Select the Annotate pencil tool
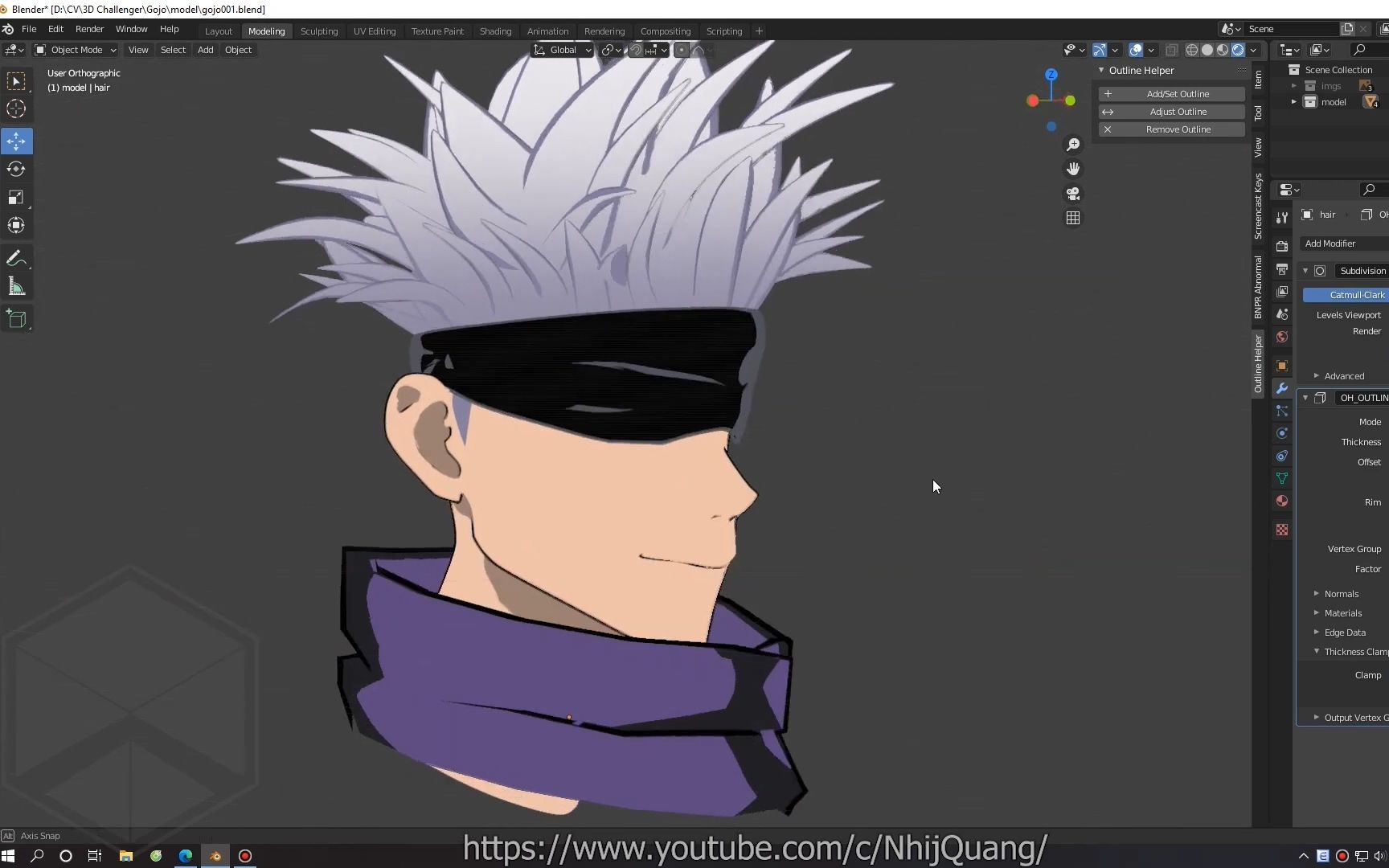Screen dimensions: 1389x868 click(x=16, y=258)
